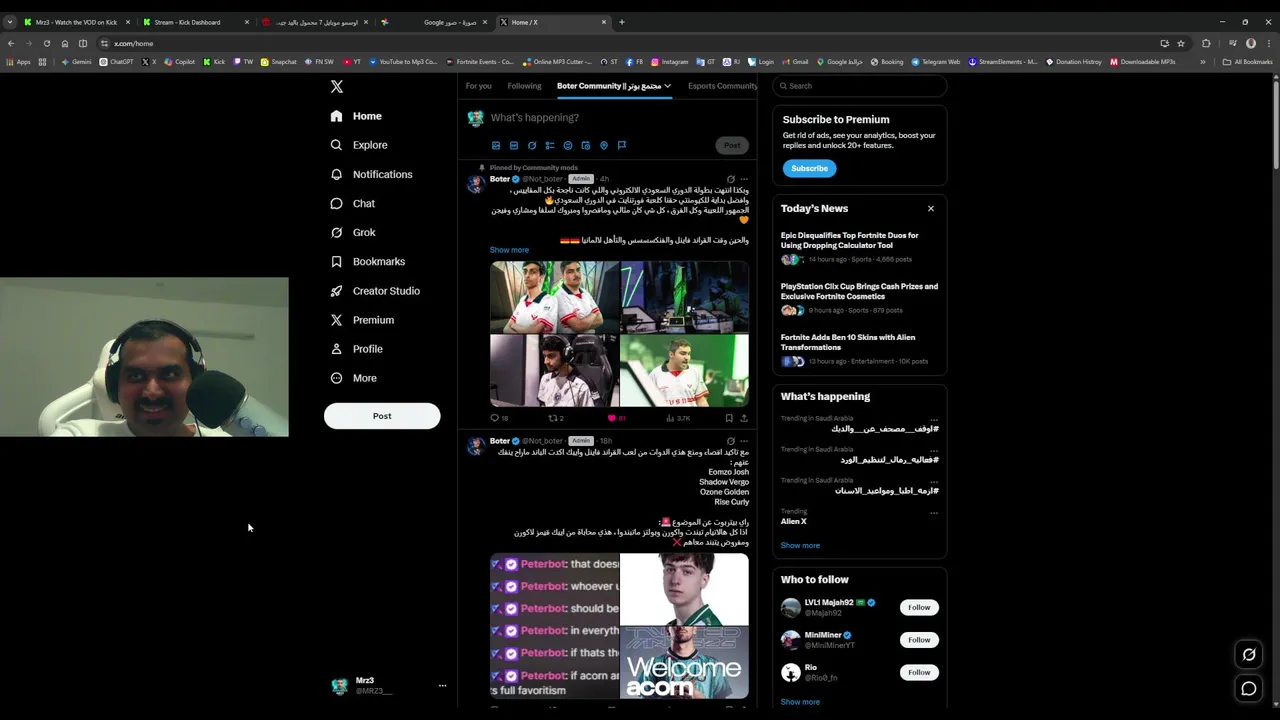Viewport: 1280px width, 720px height.
Task: Switch to the Esports Community tab
Action: (723, 86)
